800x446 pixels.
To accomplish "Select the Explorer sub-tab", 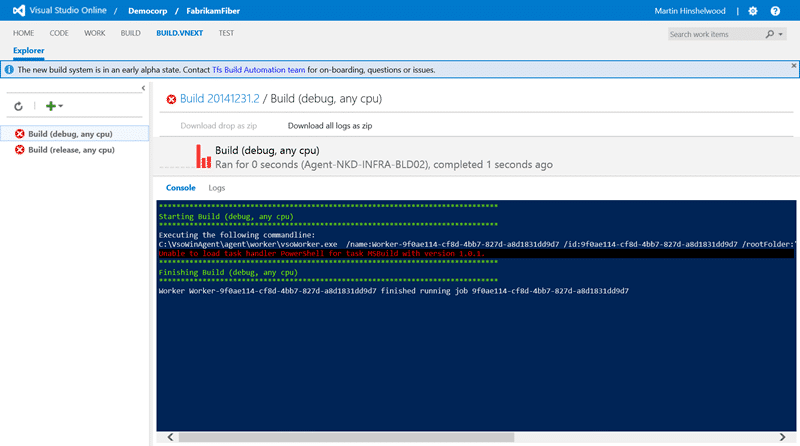I will (29, 51).
